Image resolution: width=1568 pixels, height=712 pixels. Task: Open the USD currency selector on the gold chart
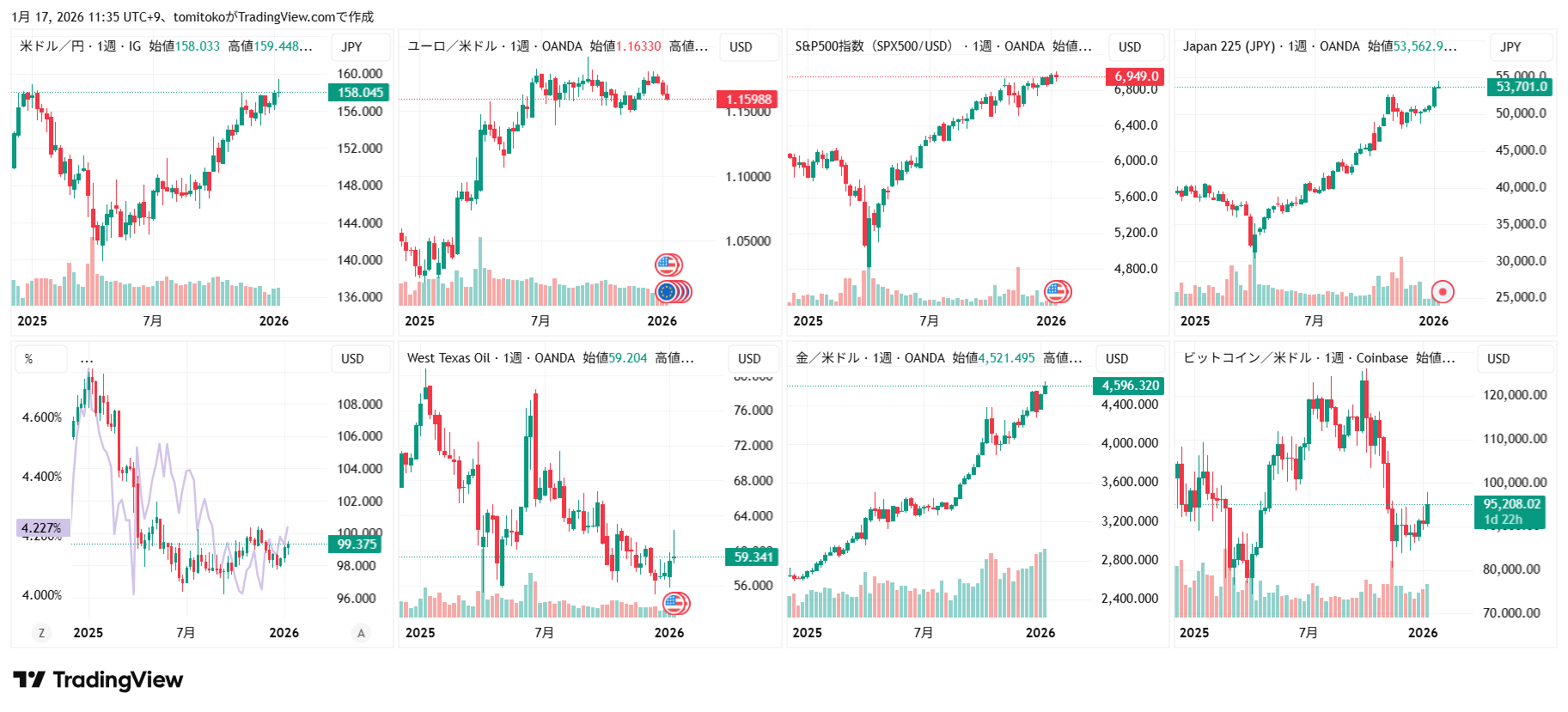1117,359
